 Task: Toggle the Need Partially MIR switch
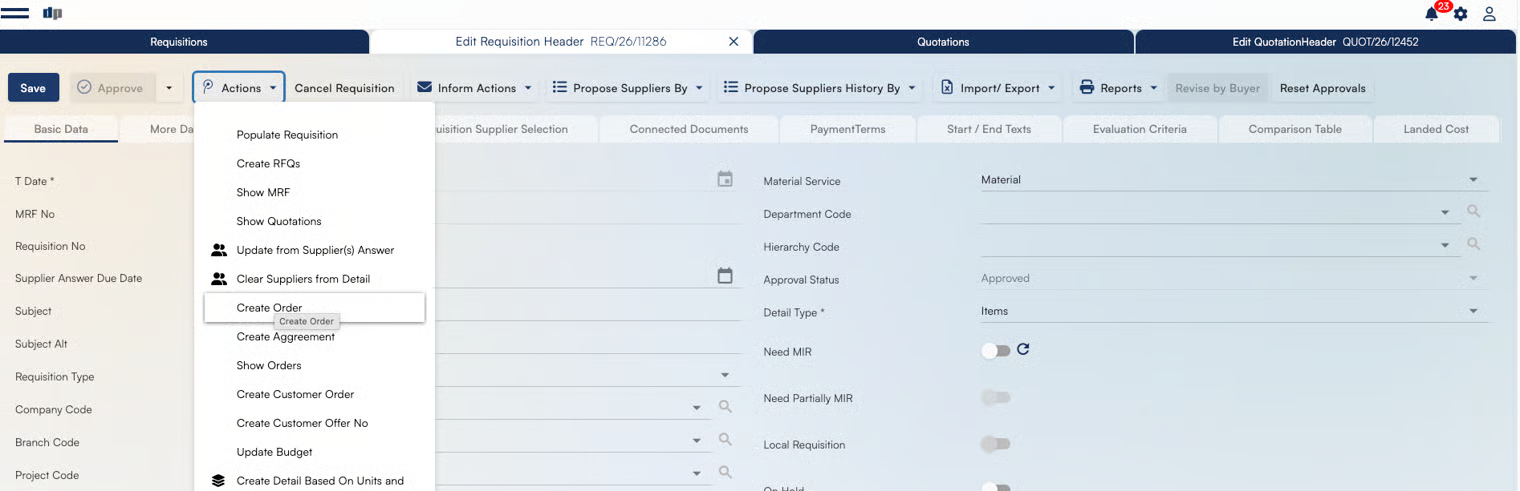point(995,398)
